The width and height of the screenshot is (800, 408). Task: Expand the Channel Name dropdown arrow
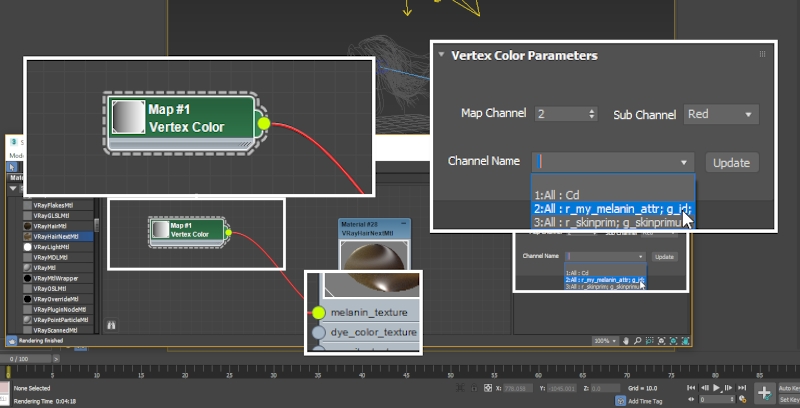(x=684, y=162)
